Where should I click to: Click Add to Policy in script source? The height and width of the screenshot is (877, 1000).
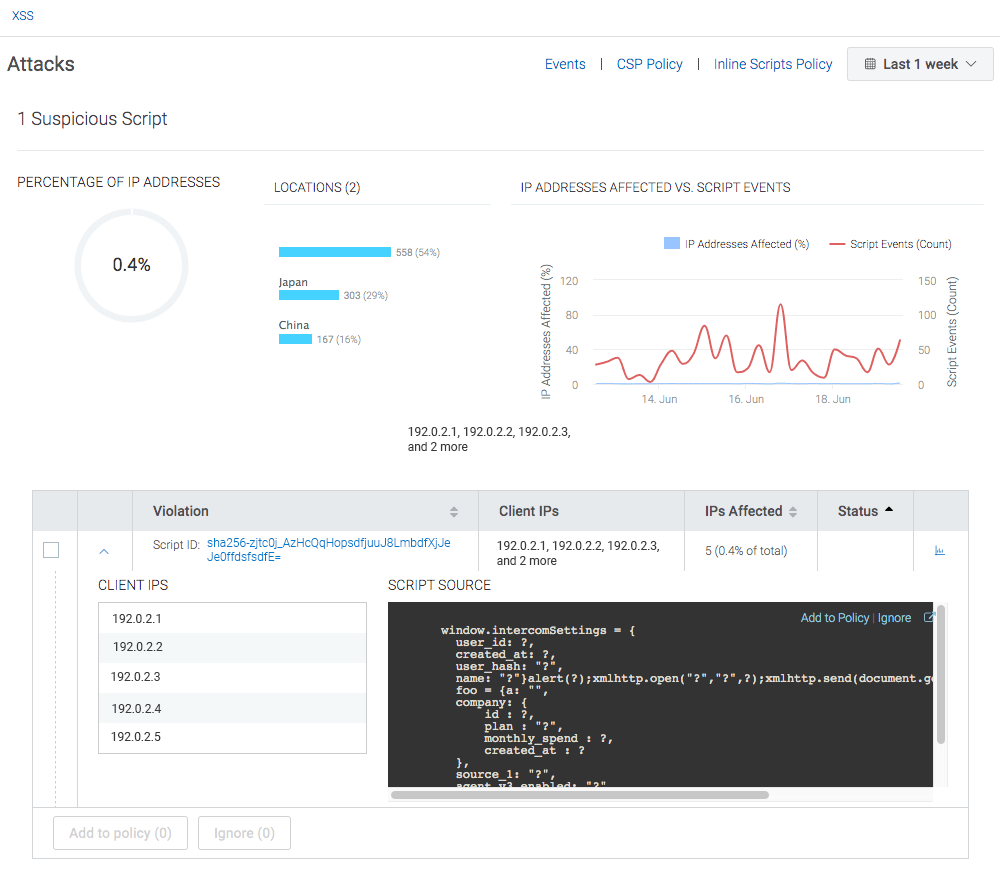(835, 617)
